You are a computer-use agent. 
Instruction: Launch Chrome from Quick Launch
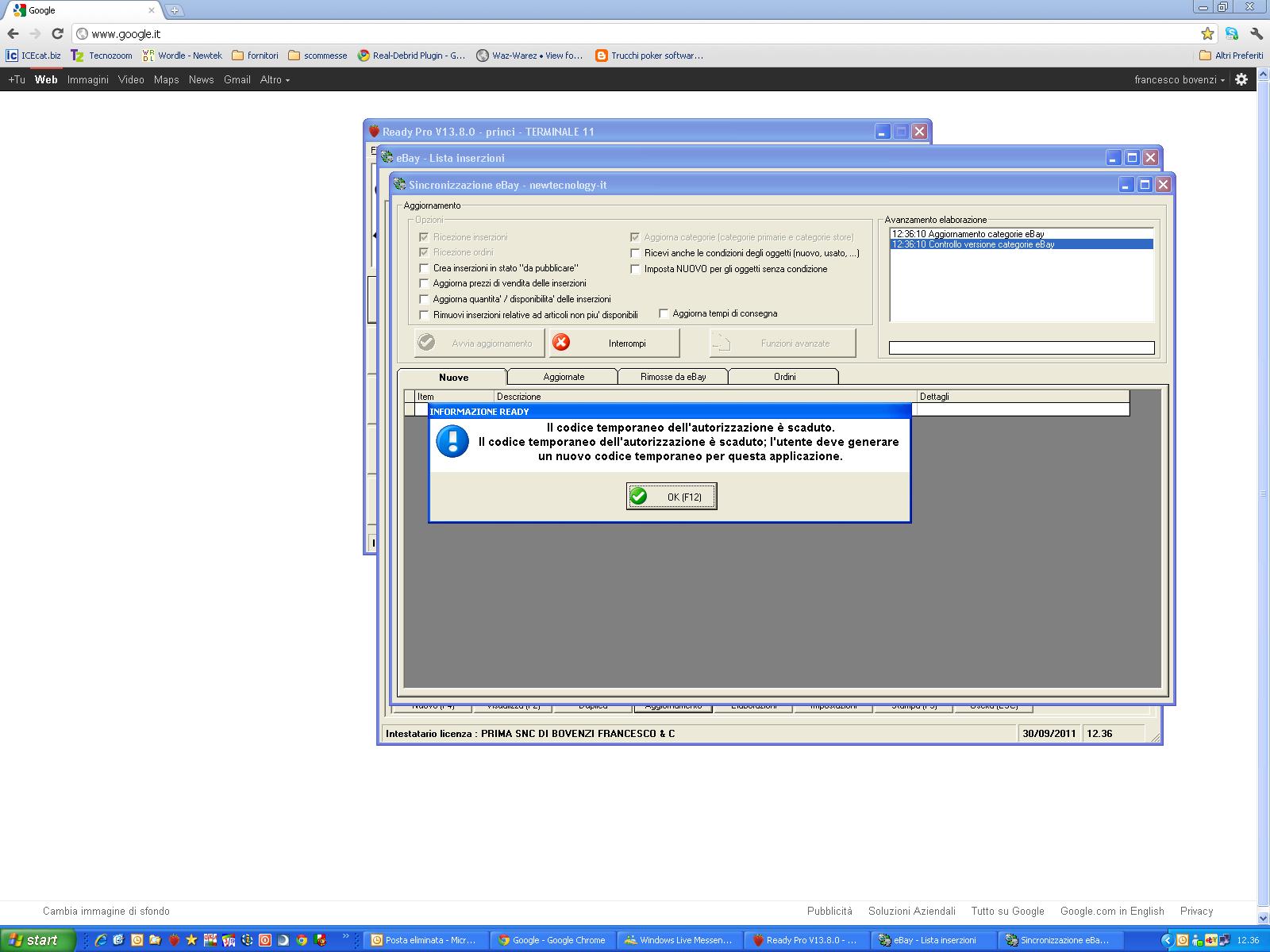tap(302, 940)
